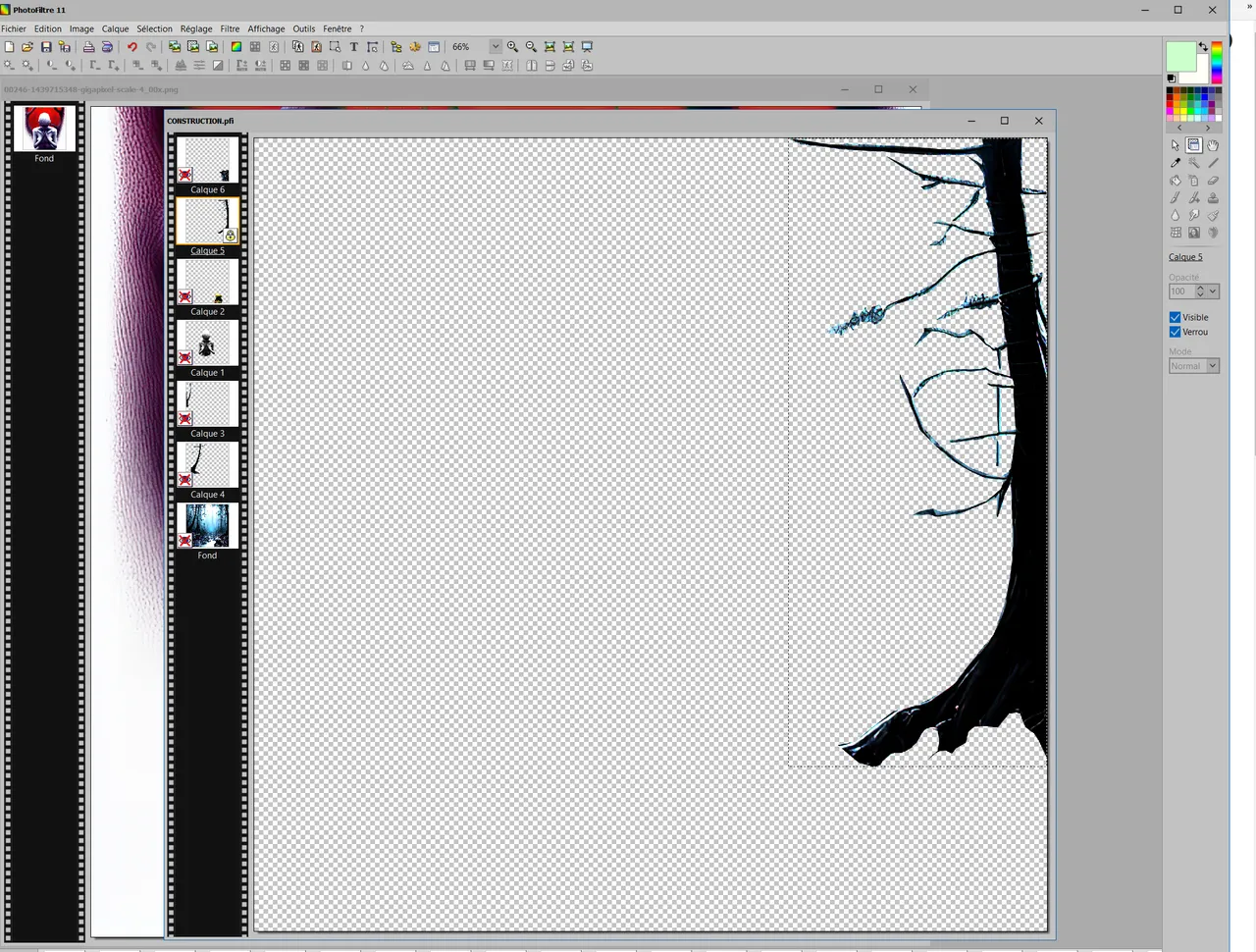Image resolution: width=1256 pixels, height=952 pixels.
Task: Open the blend Mode dropdown
Action: (x=1213, y=366)
